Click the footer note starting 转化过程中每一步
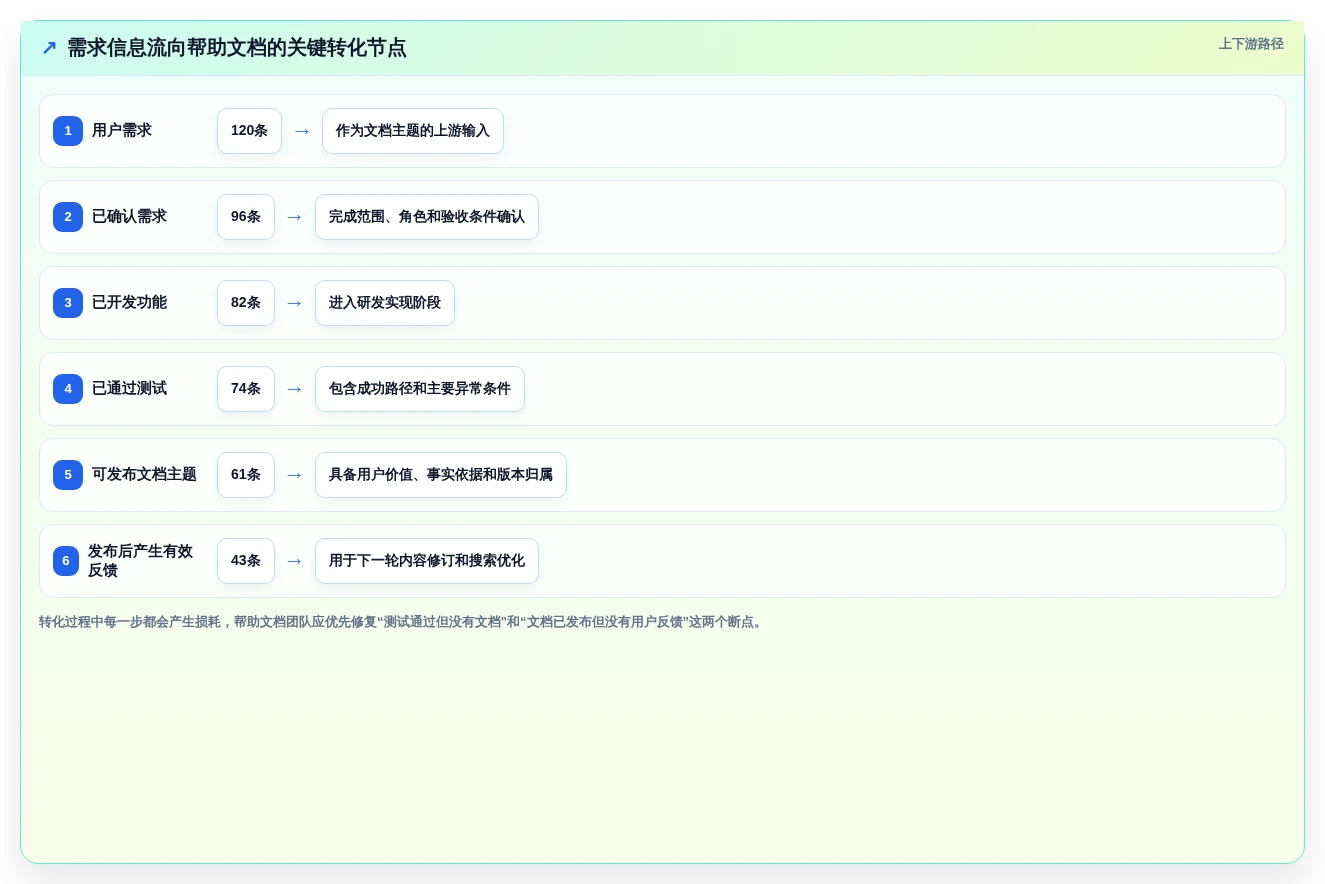Viewport: 1325px width, 884px height. (x=403, y=622)
